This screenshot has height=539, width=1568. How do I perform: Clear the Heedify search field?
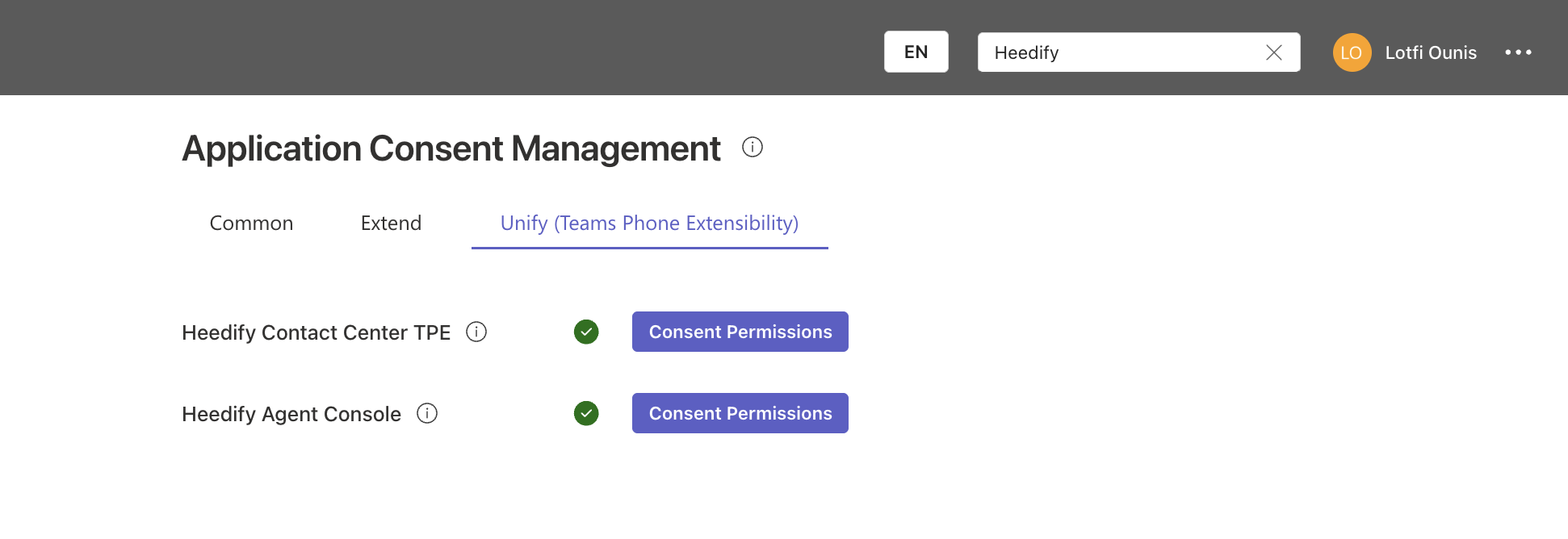click(1274, 52)
